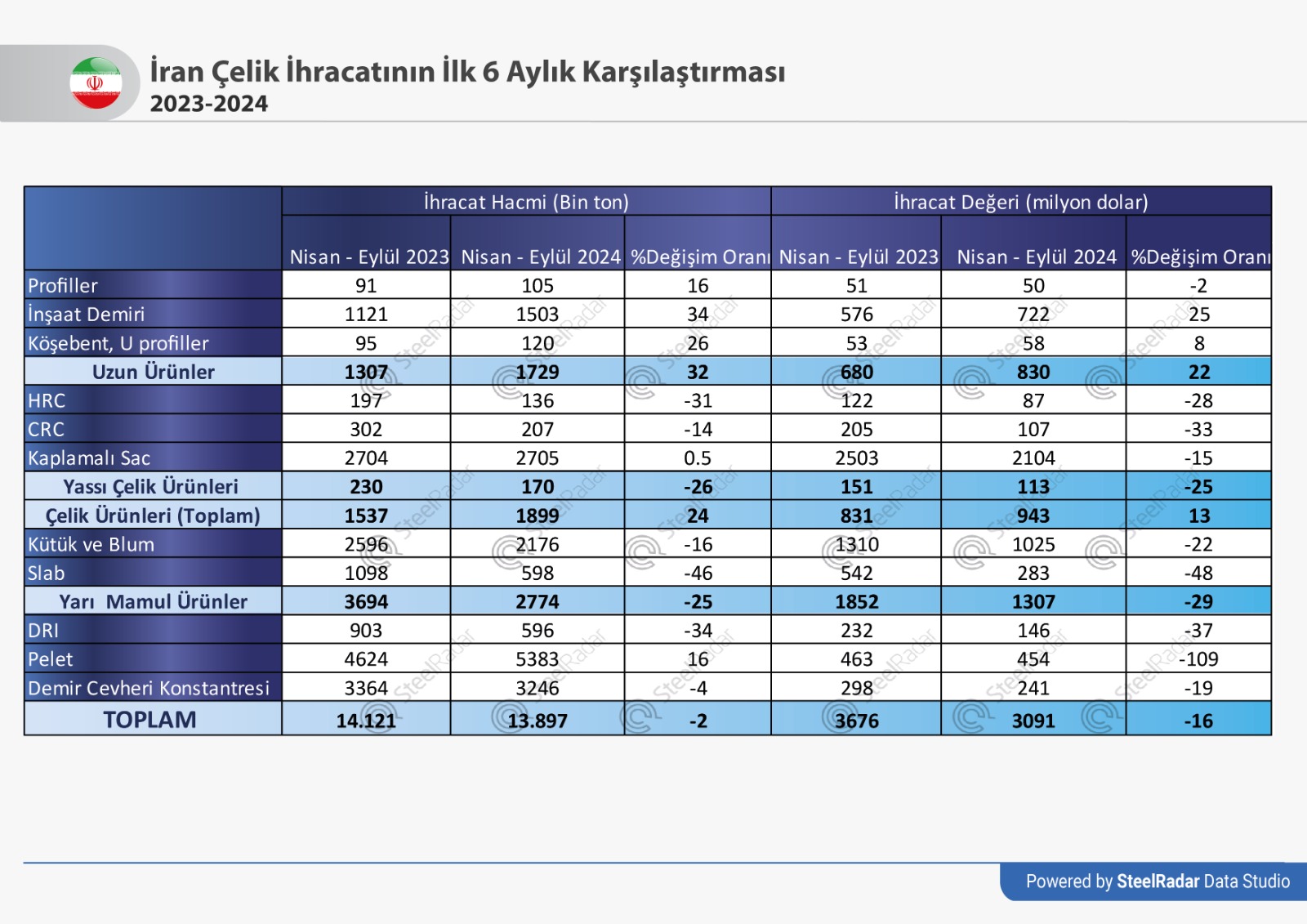The image size is (1307, 924).
Task: Select the title İran Çelik İhracatının İlk 6 Aylık Karşılaştırması
Action: (467, 71)
